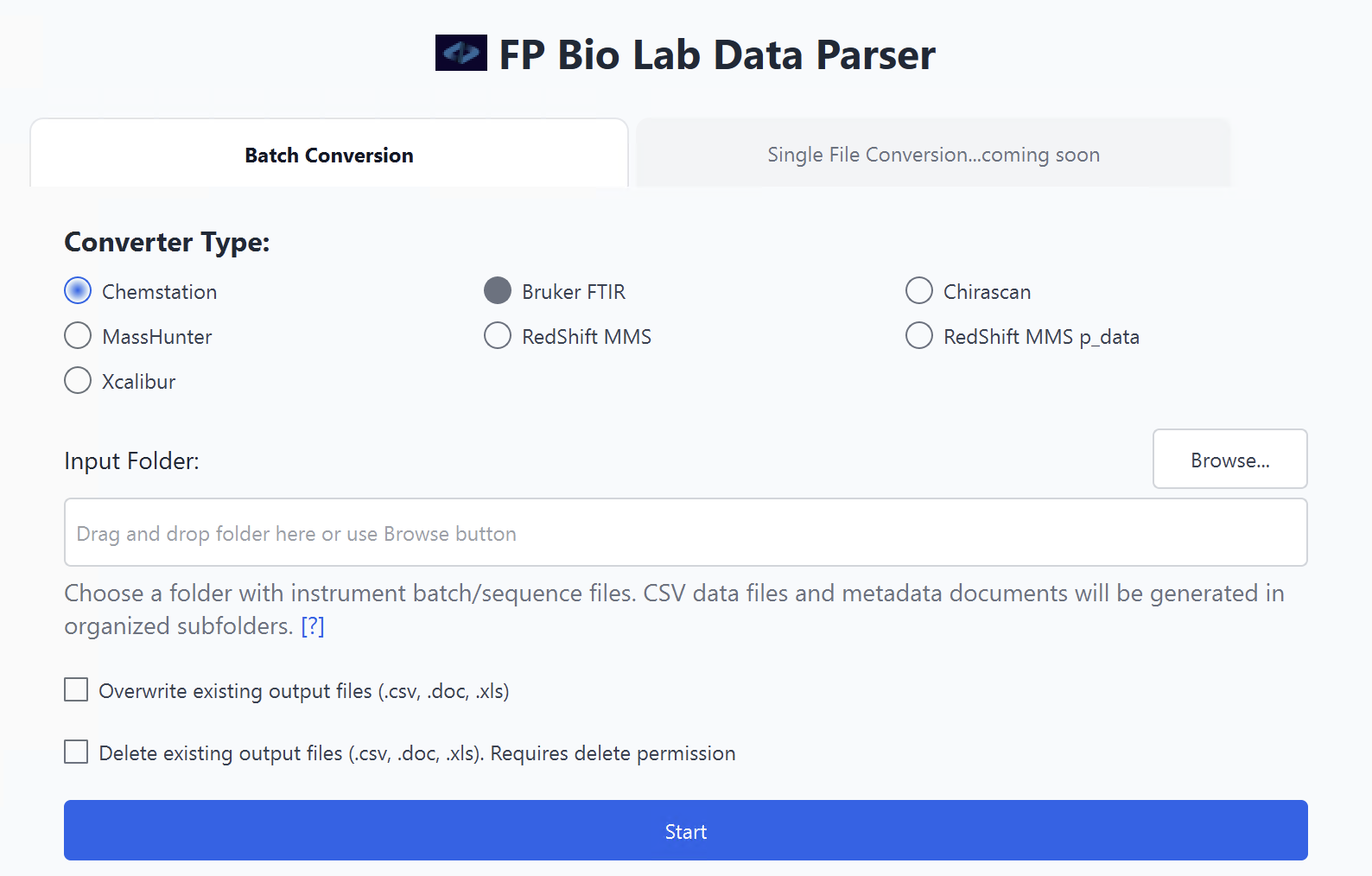Image resolution: width=1372 pixels, height=876 pixels.
Task: Select the Chirascan radio option
Action: point(919,291)
